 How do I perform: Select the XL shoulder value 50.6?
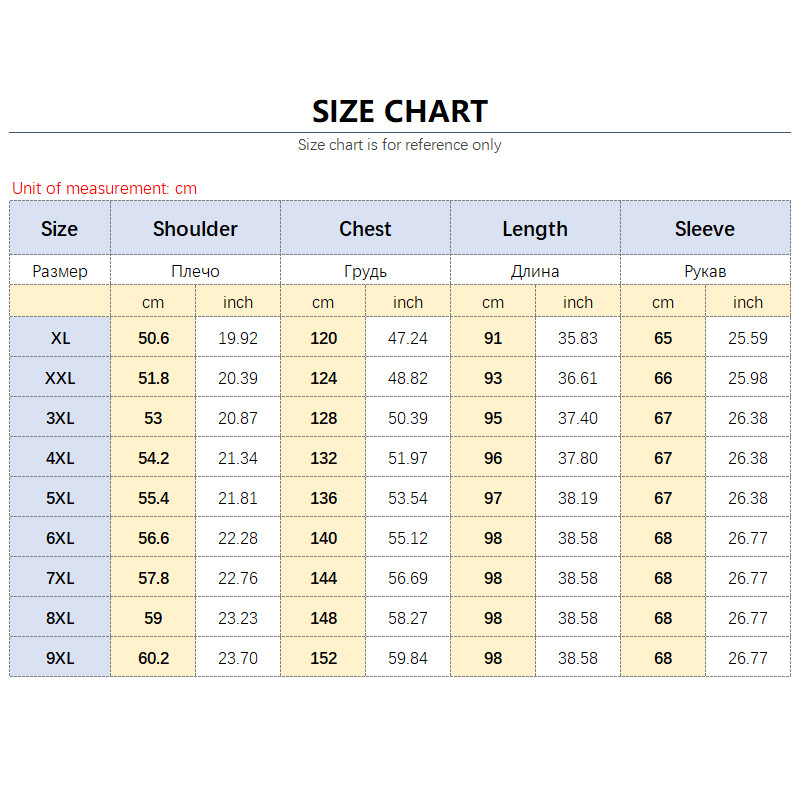(153, 338)
